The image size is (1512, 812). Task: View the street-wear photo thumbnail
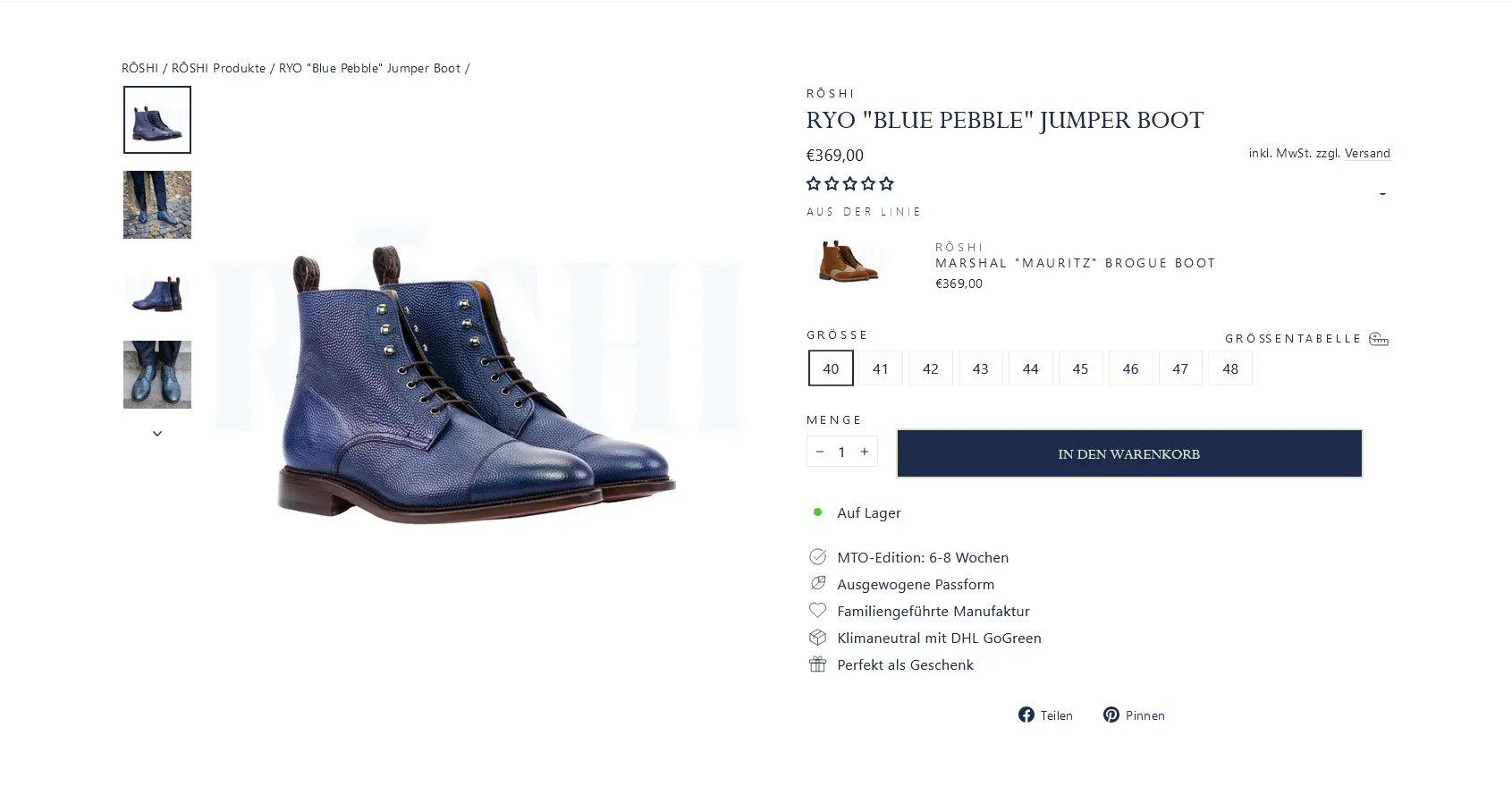[157, 205]
